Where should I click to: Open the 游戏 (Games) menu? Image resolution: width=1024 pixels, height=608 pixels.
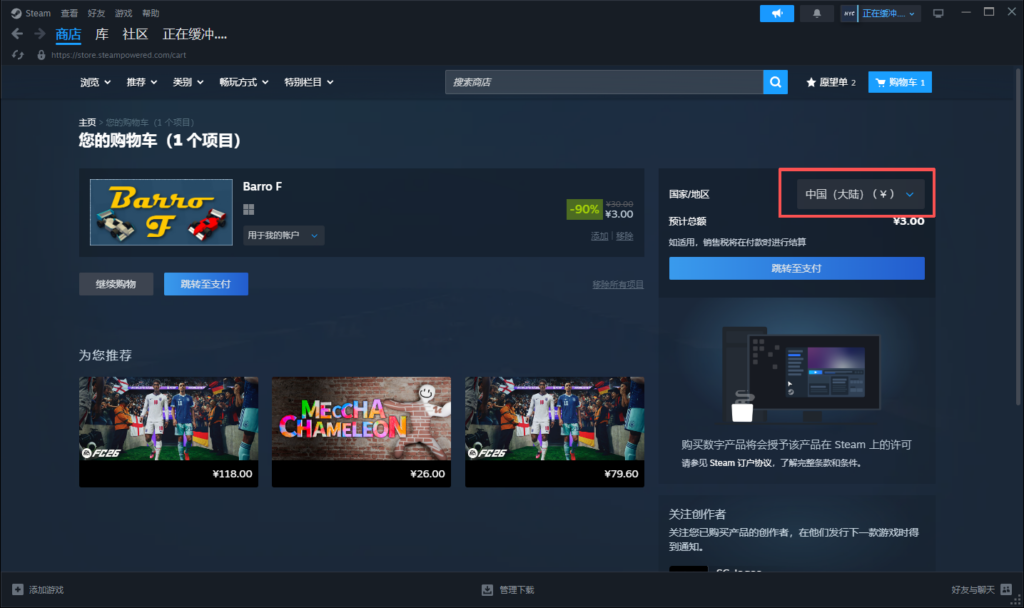click(123, 13)
